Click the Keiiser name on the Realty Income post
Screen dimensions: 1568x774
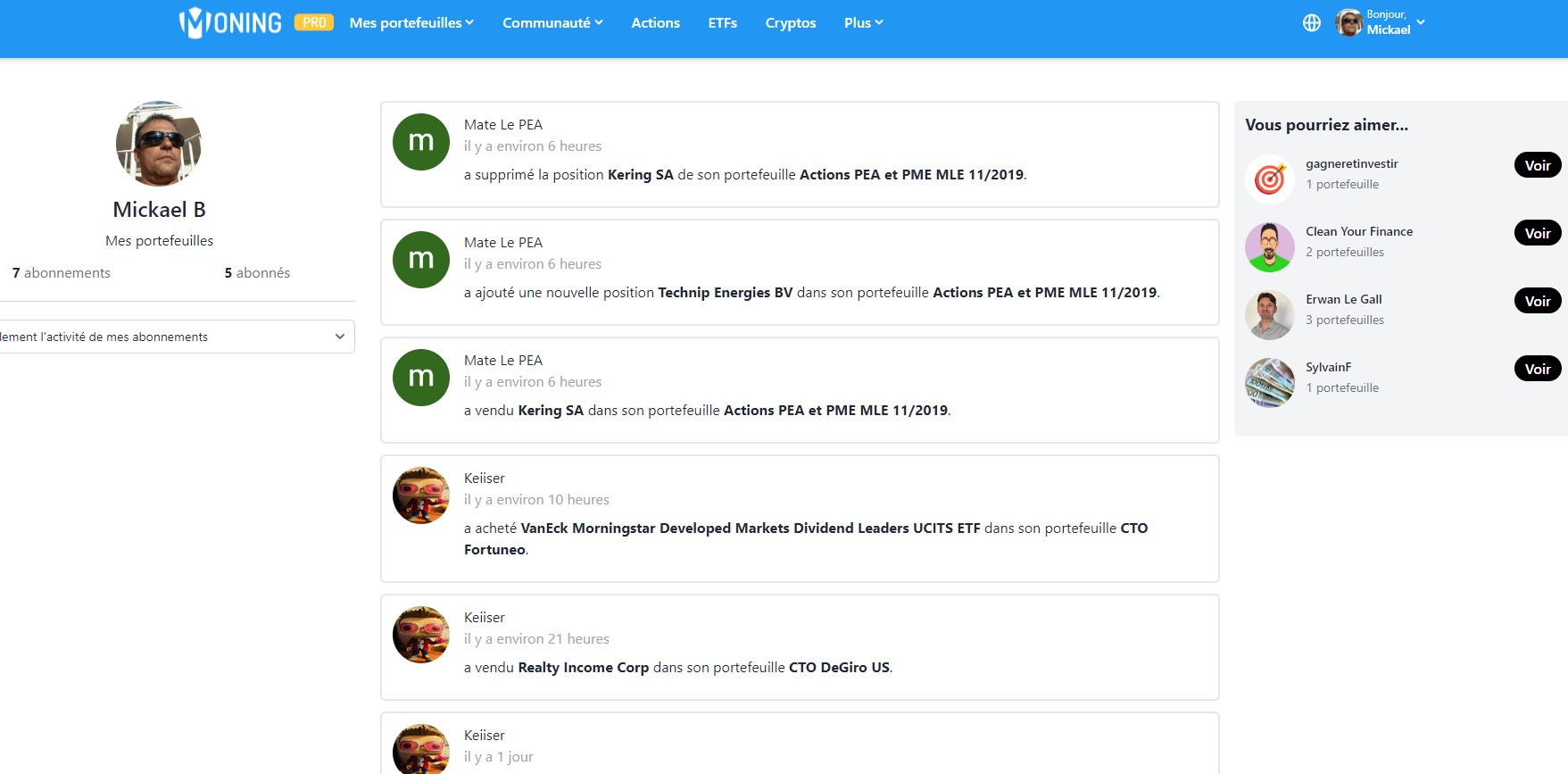[485, 617]
